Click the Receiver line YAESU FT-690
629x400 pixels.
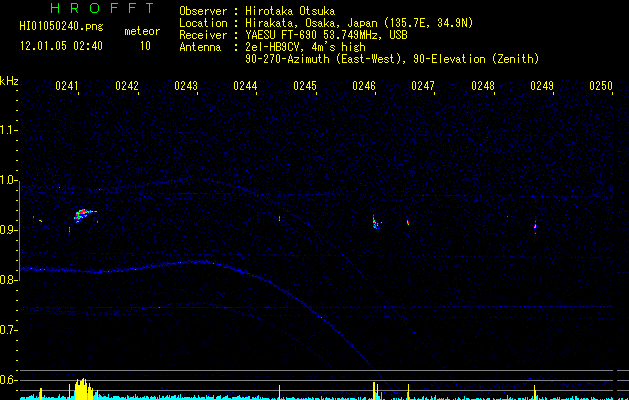[293, 35]
